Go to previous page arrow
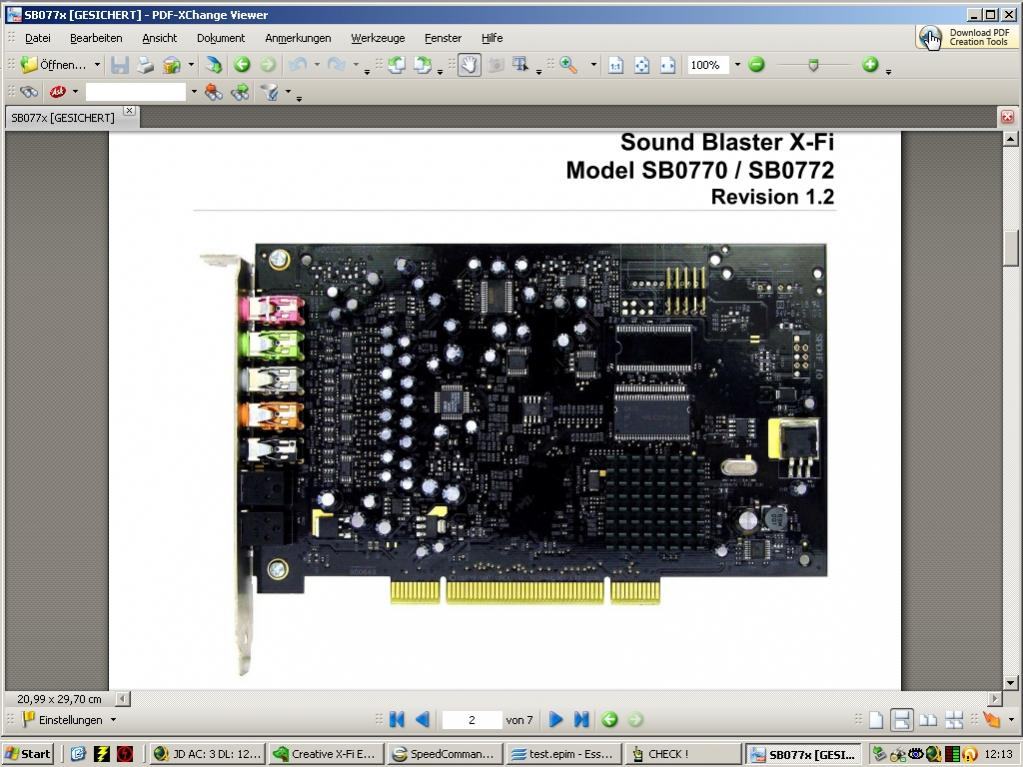 click(422, 719)
